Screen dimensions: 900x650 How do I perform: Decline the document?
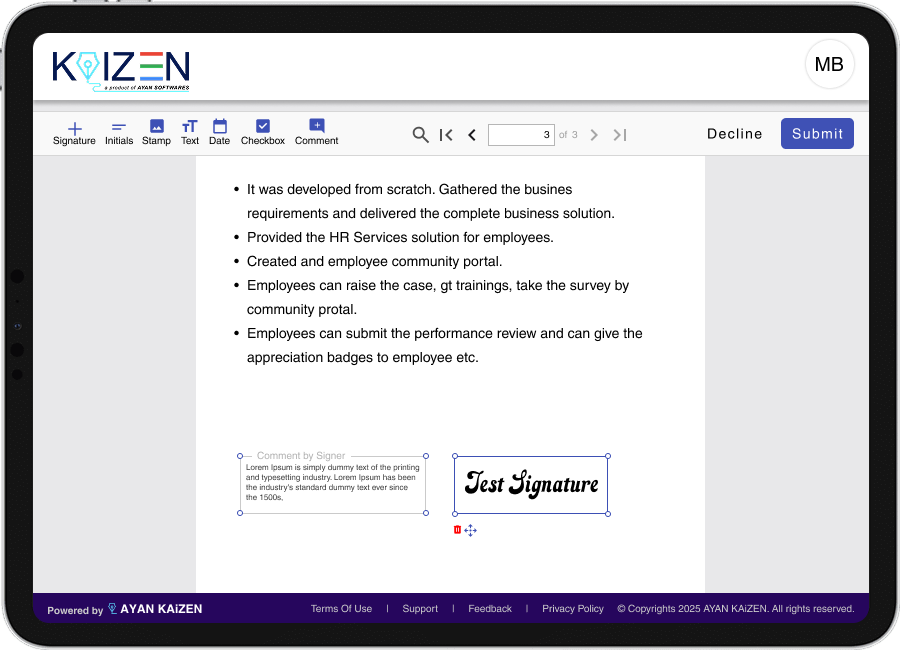(x=734, y=134)
